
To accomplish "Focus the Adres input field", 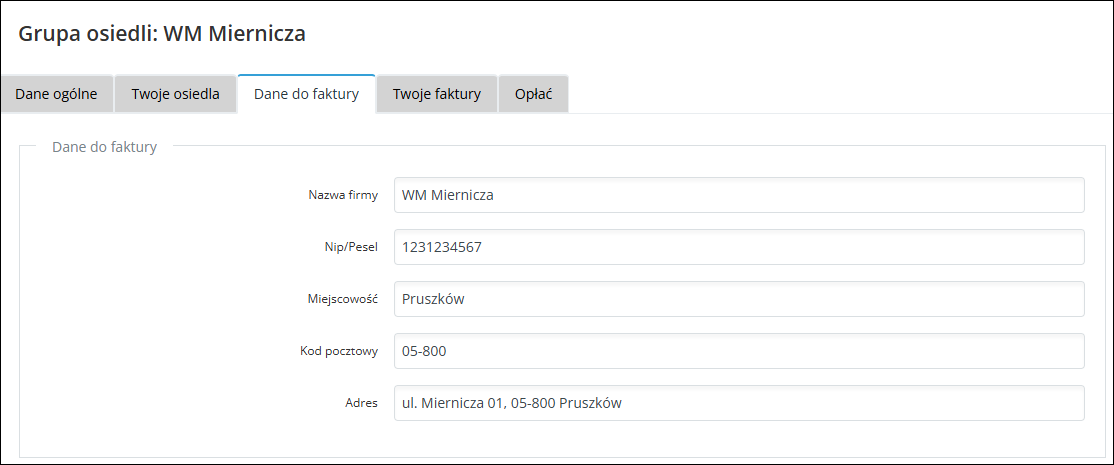I will pos(739,403).
